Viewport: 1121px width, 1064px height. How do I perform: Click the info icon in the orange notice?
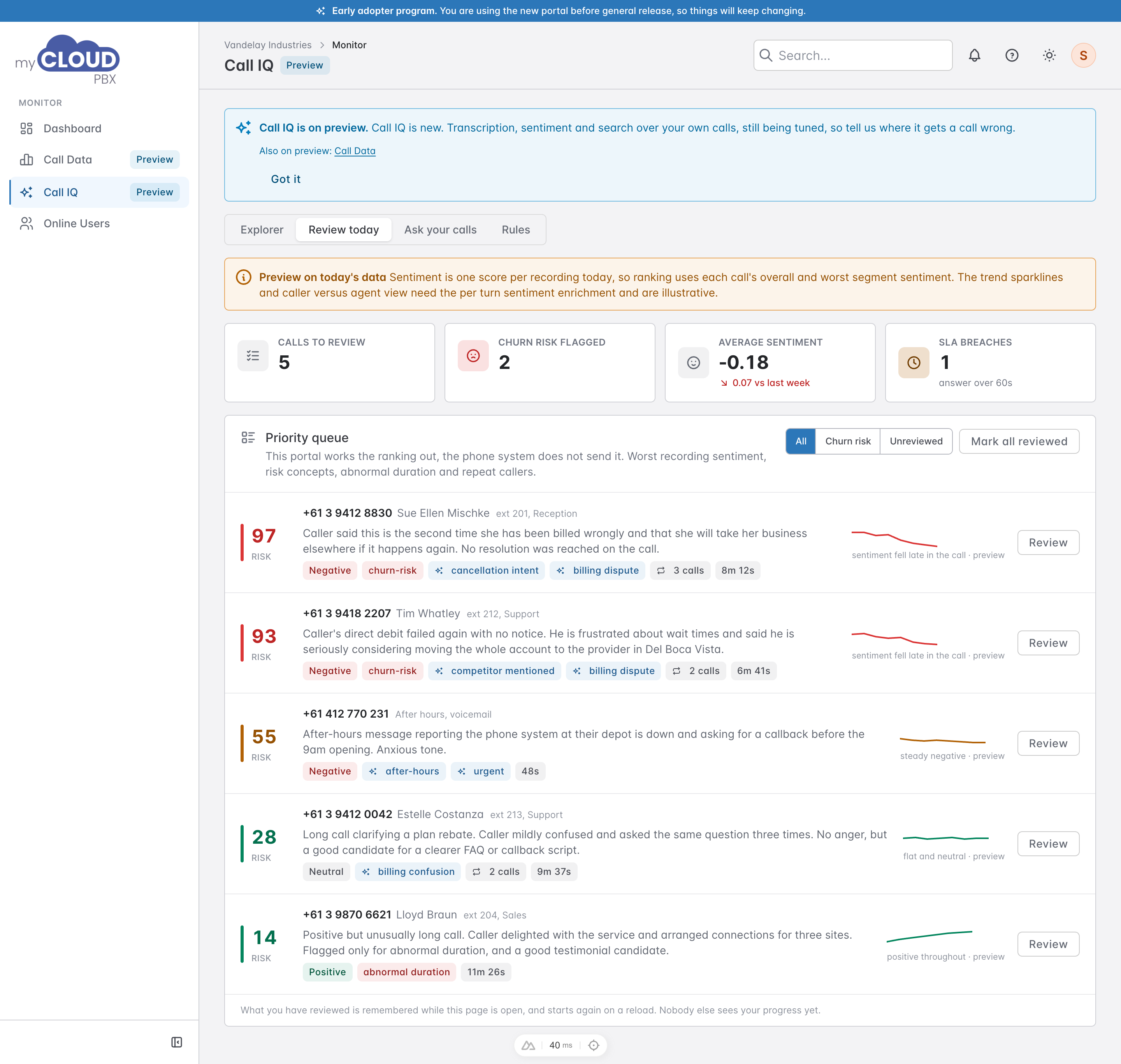243,277
